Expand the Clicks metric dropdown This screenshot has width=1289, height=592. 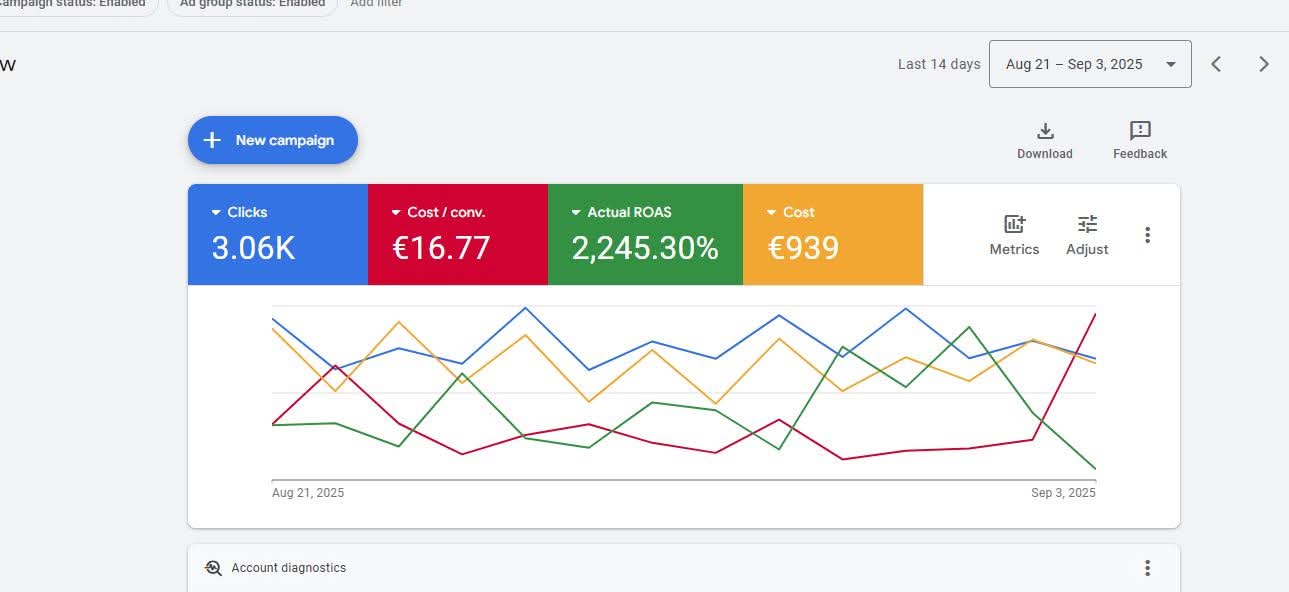pyautogui.click(x=217, y=213)
